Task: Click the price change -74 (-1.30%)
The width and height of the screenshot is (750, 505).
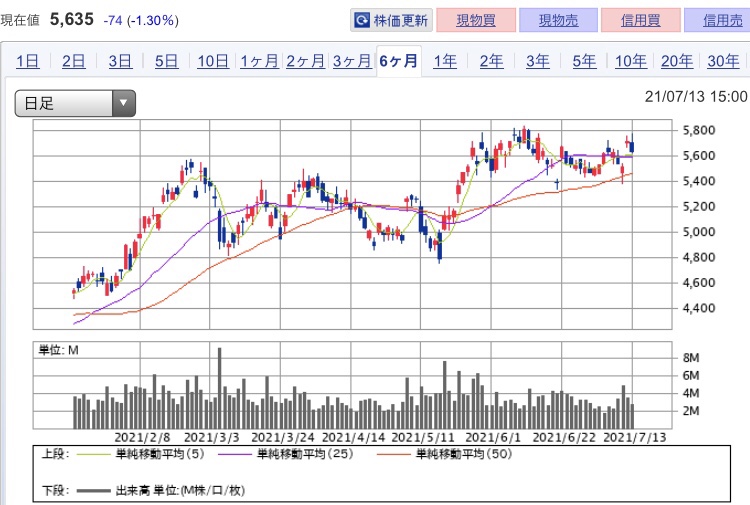Action: 141,20
